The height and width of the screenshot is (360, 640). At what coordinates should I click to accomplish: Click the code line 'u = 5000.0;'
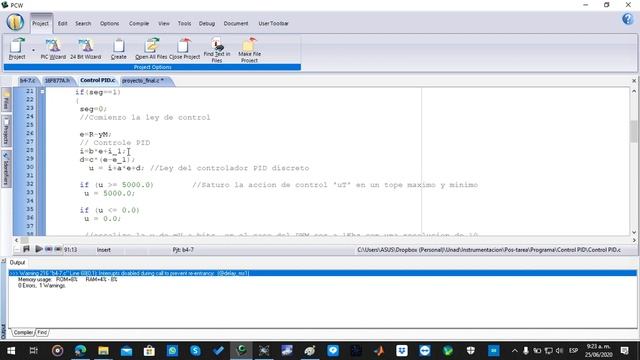click(109, 193)
